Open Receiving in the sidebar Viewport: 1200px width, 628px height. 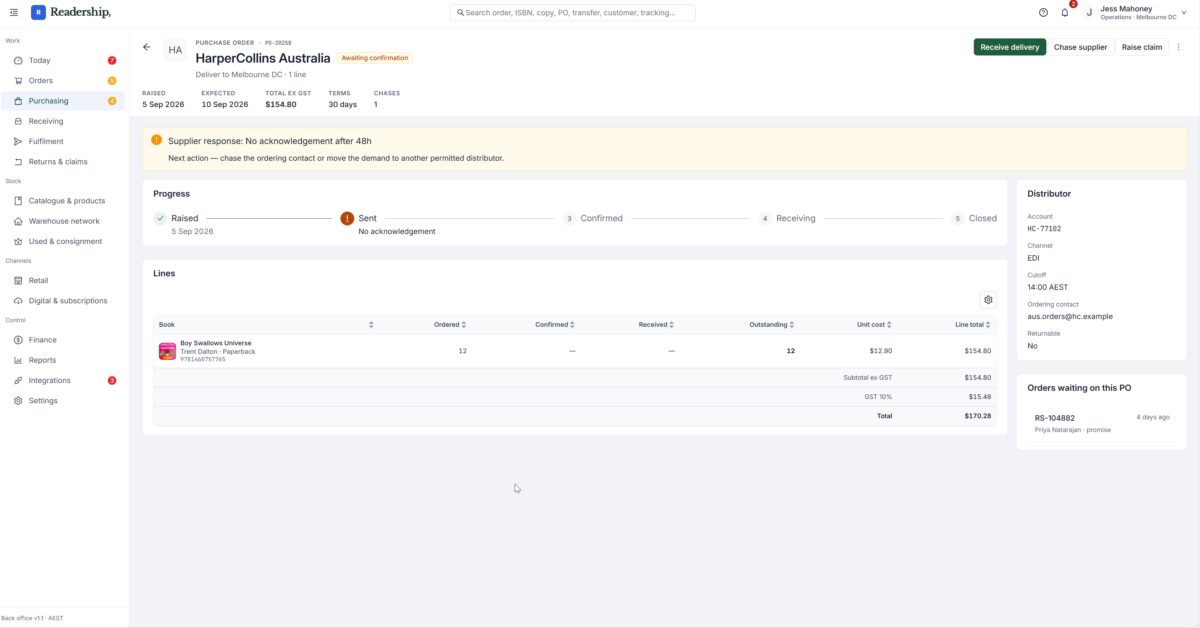pyautogui.click(x=62, y=121)
